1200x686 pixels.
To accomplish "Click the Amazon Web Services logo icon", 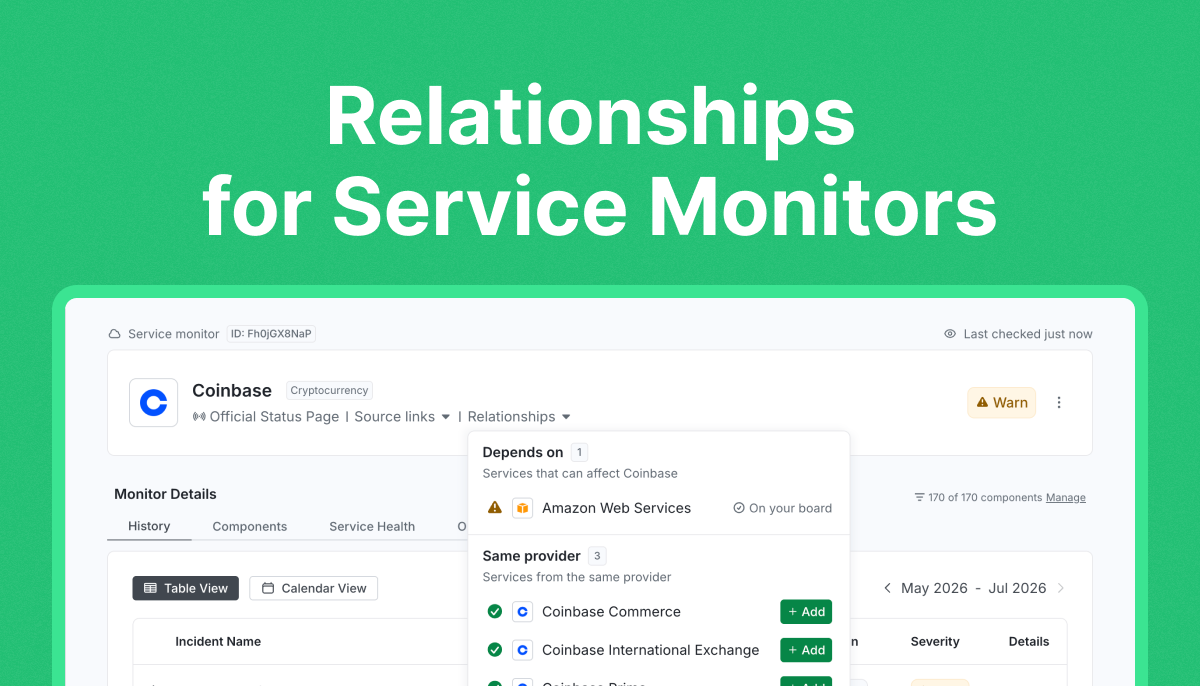I will coord(522,508).
